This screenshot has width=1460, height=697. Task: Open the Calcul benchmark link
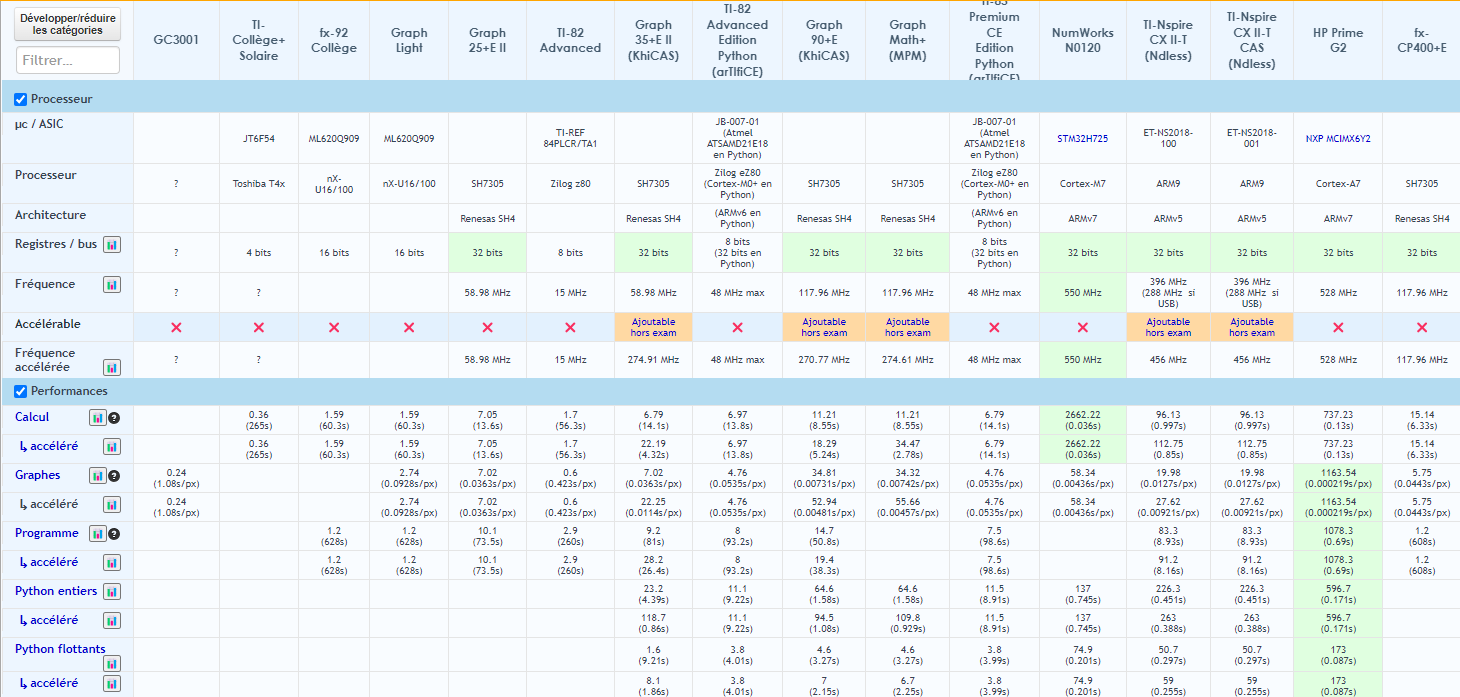point(32,417)
